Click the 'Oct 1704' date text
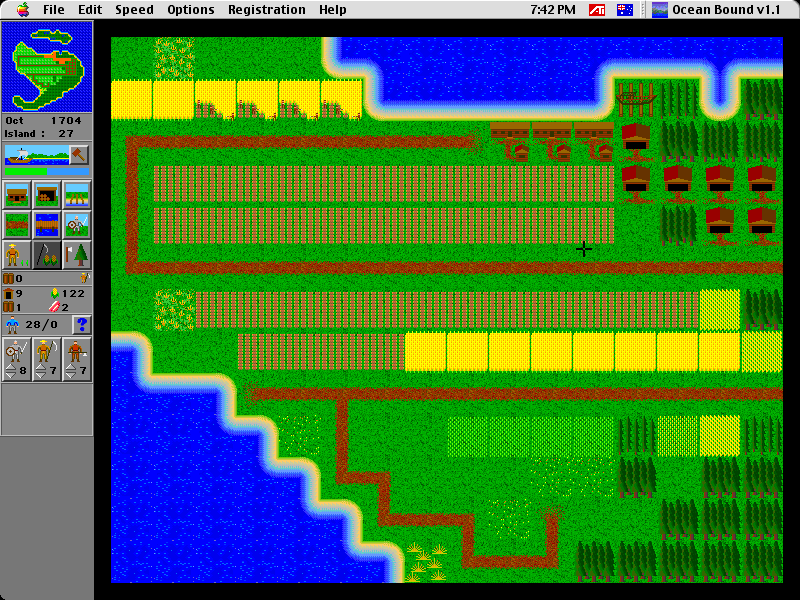Image resolution: width=800 pixels, height=600 pixels. tap(43, 121)
